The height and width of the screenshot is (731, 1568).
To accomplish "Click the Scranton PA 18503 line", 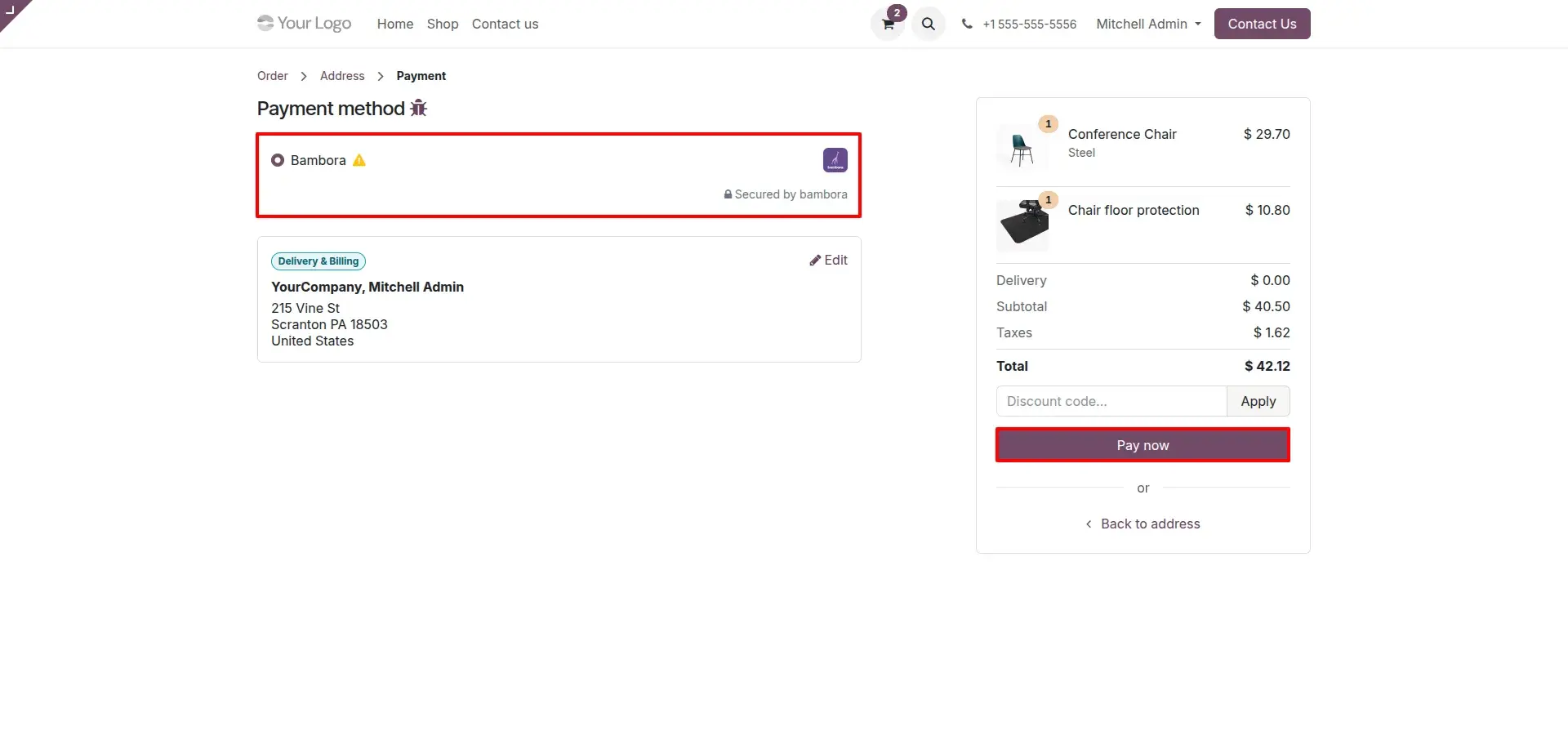I will pos(329,324).
